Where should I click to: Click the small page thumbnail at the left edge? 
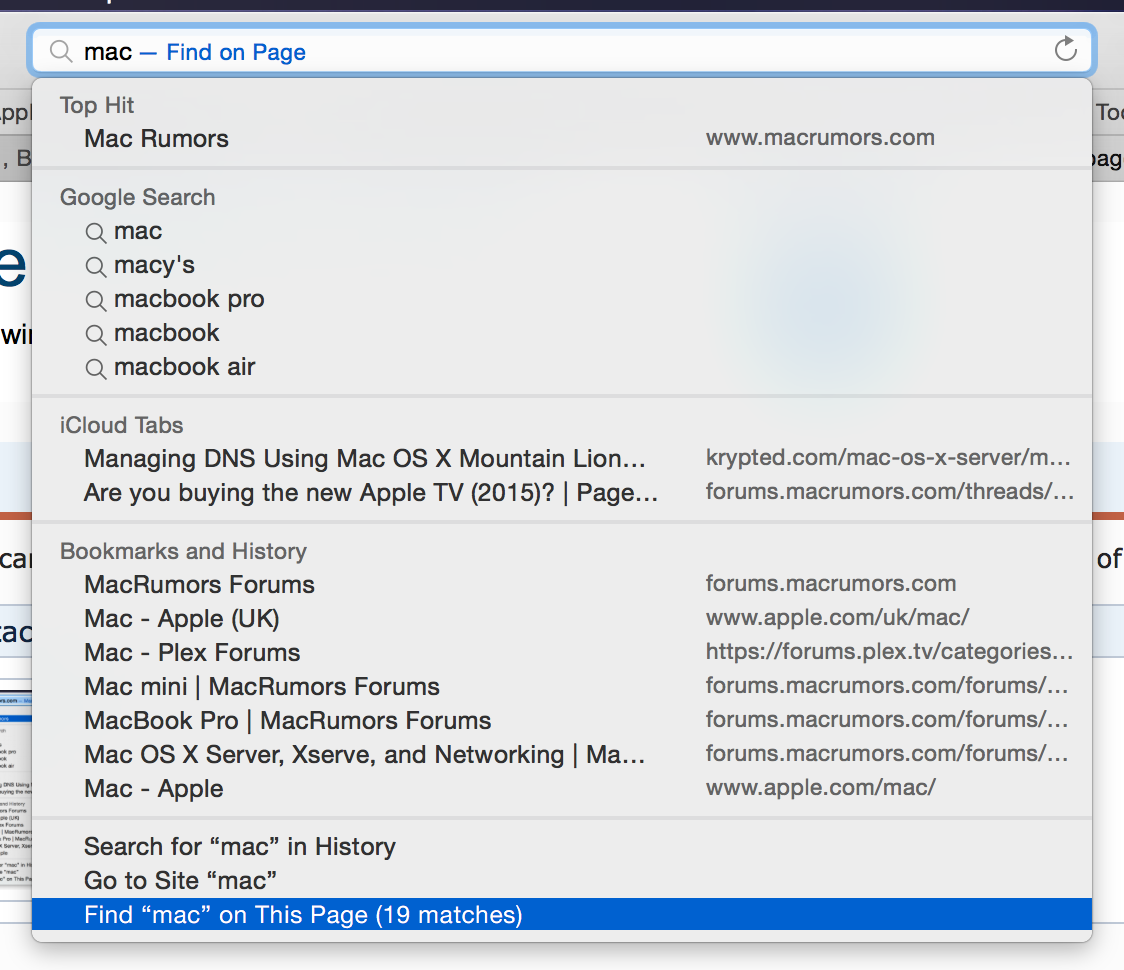(16, 786)
